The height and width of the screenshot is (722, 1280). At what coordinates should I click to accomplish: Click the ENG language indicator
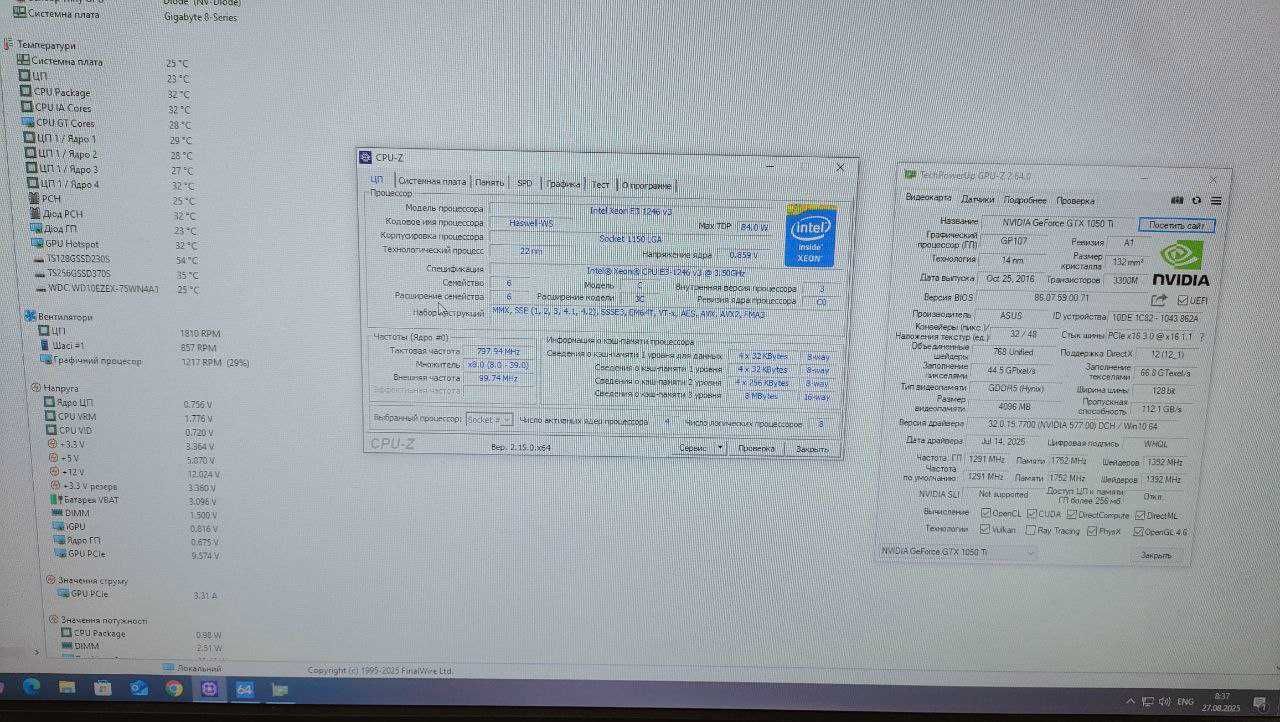[x=1187, y=702]
